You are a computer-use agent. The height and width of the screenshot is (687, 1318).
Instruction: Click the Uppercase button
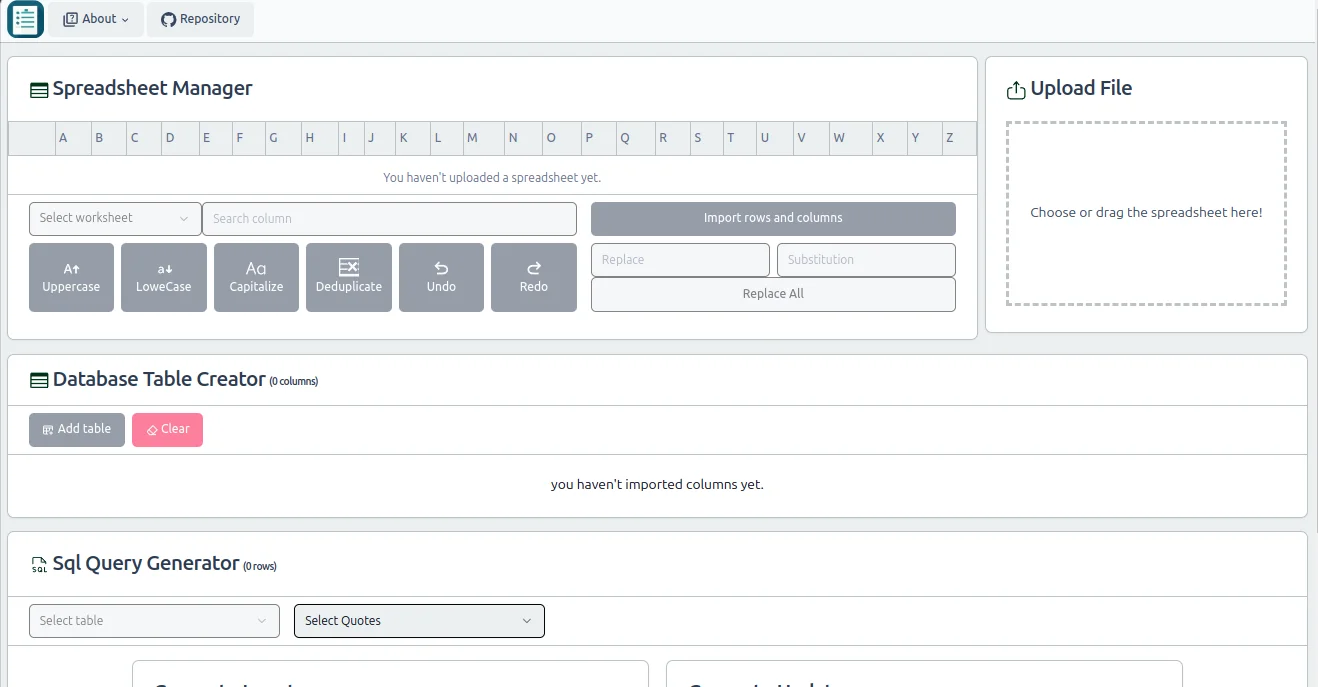71,278
